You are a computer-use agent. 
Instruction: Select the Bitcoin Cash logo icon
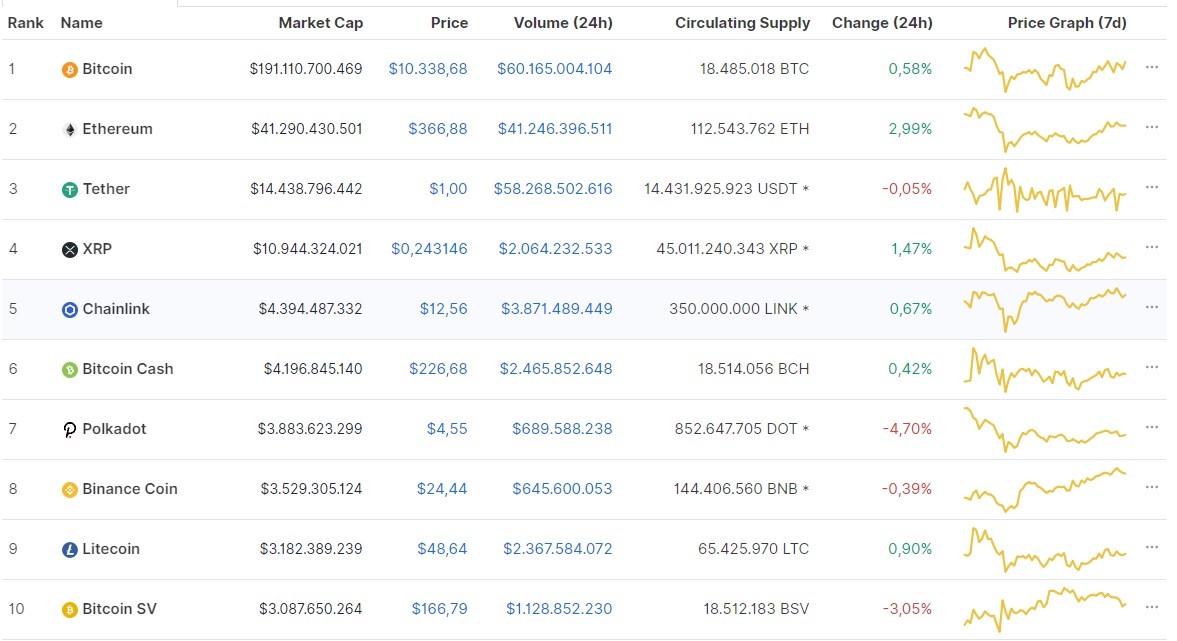click(x=68, y=369)
